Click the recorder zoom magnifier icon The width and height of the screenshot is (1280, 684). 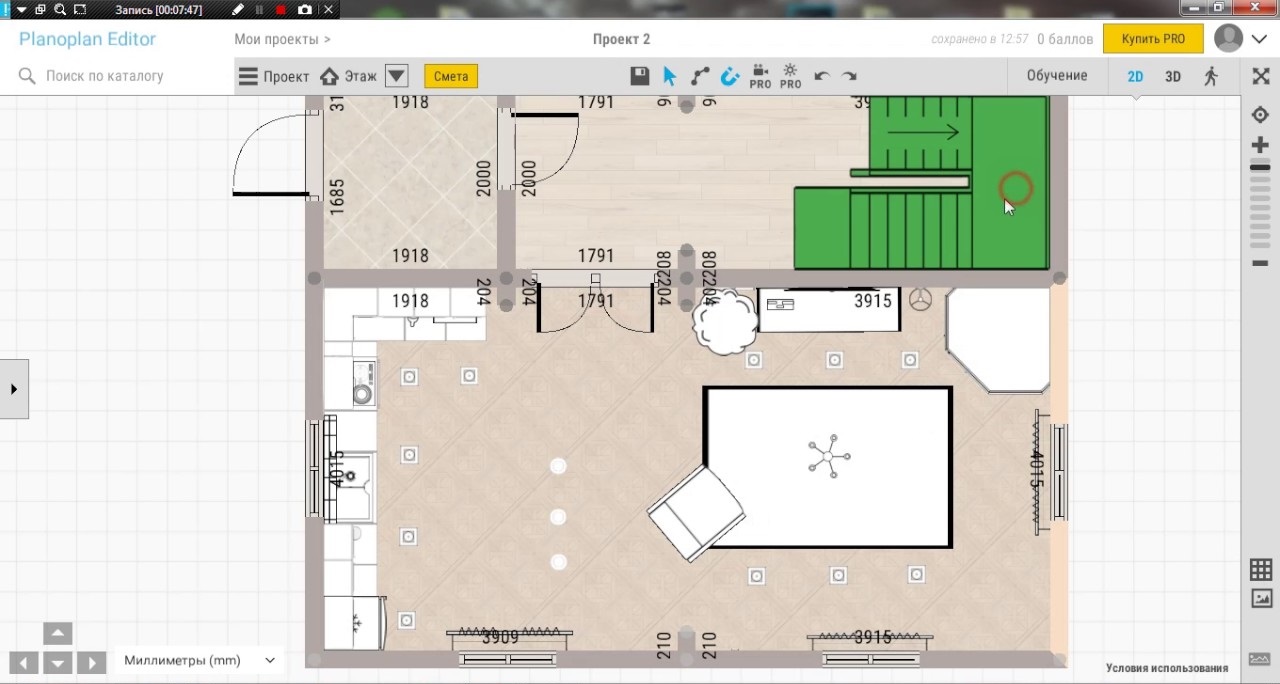point(60,10)
